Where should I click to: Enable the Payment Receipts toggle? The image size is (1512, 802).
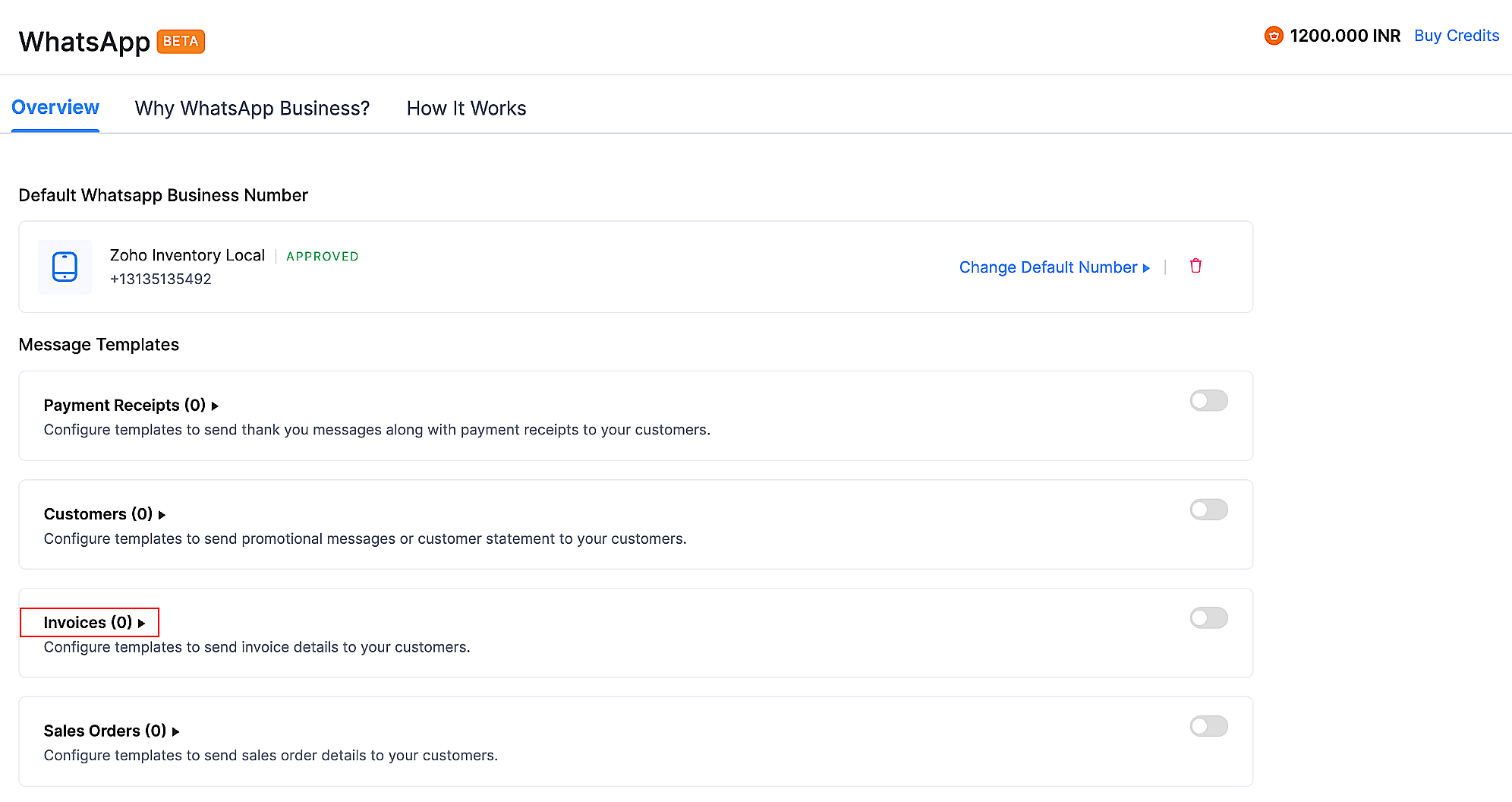click(x=1208, y=400)
